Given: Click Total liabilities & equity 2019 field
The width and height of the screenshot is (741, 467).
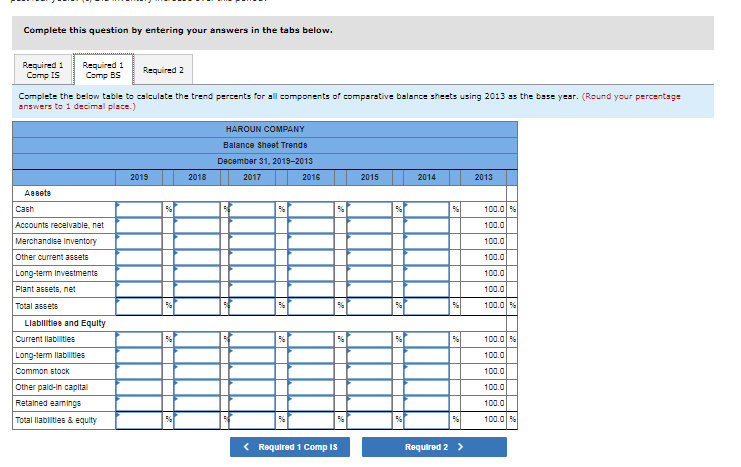Looking at the screenshot, I should tap(139, 420).
